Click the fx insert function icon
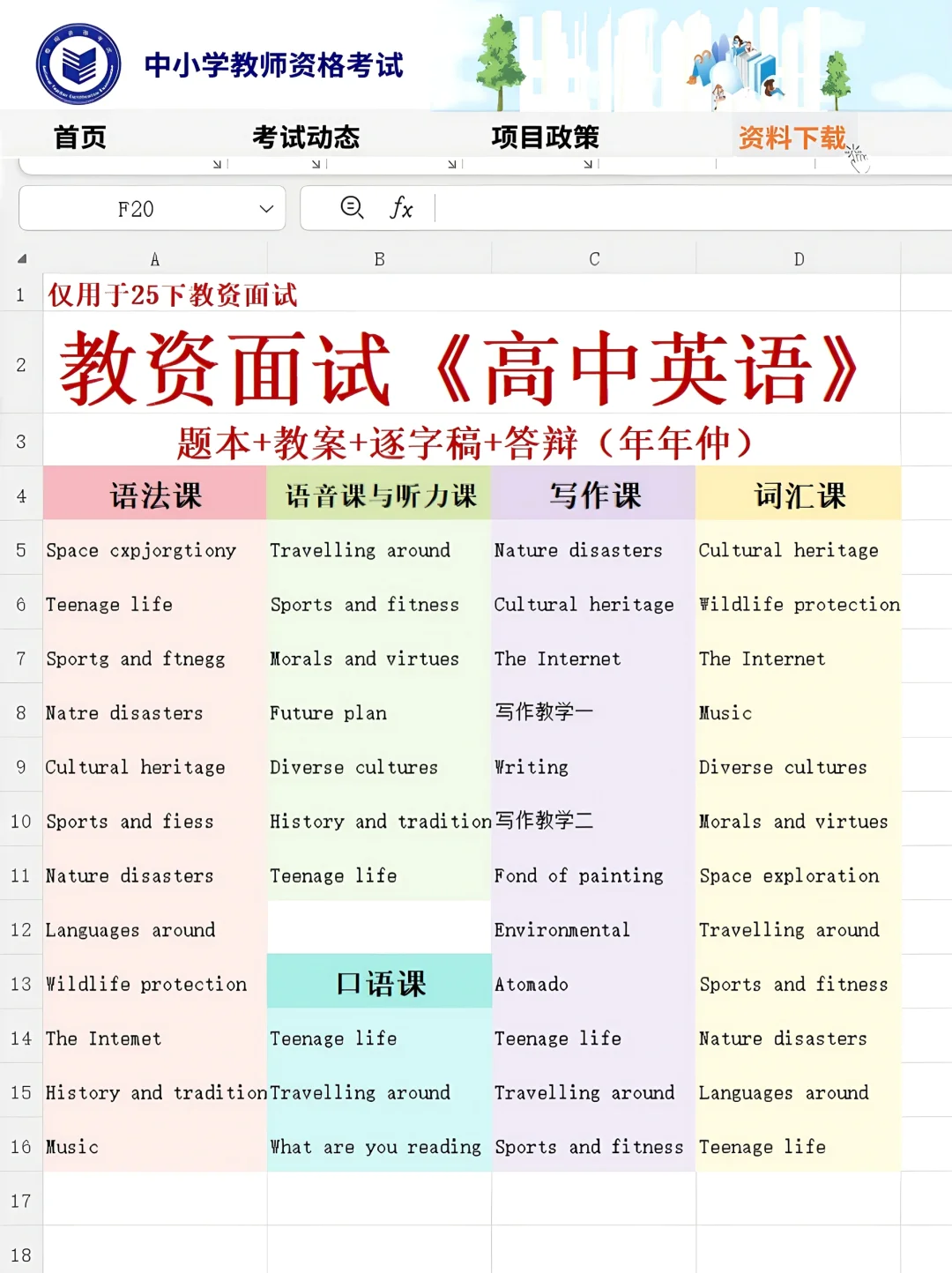 click(x=403, y=209)
